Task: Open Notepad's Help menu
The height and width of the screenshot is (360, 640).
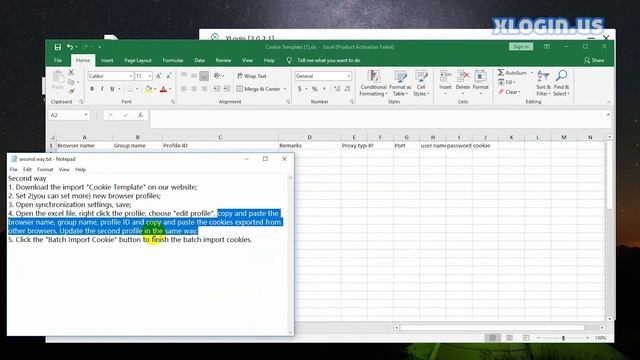Action: tap(80, 169)
